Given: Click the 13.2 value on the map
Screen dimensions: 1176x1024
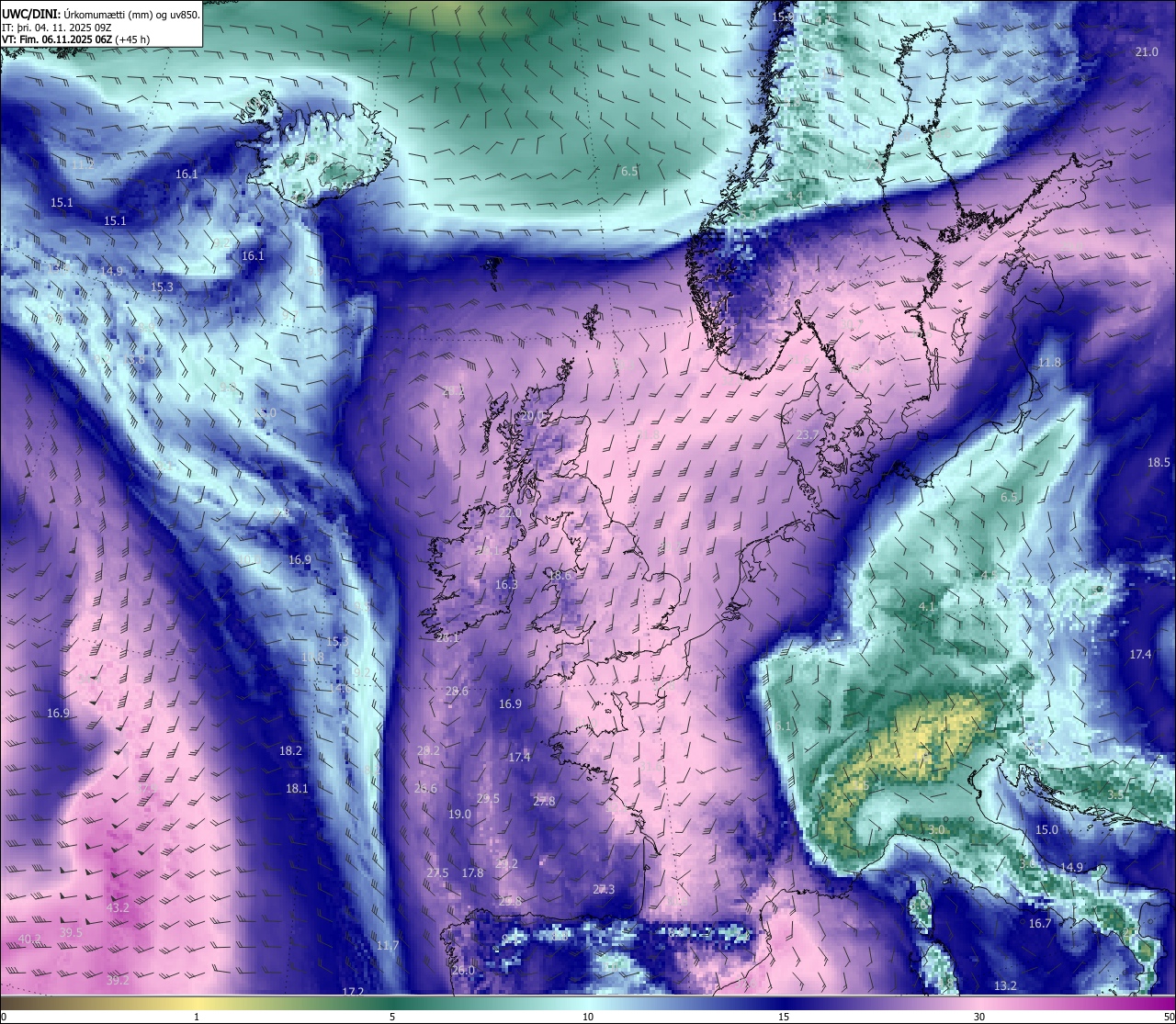Looking at the screenshot, I should [1005, 985].
